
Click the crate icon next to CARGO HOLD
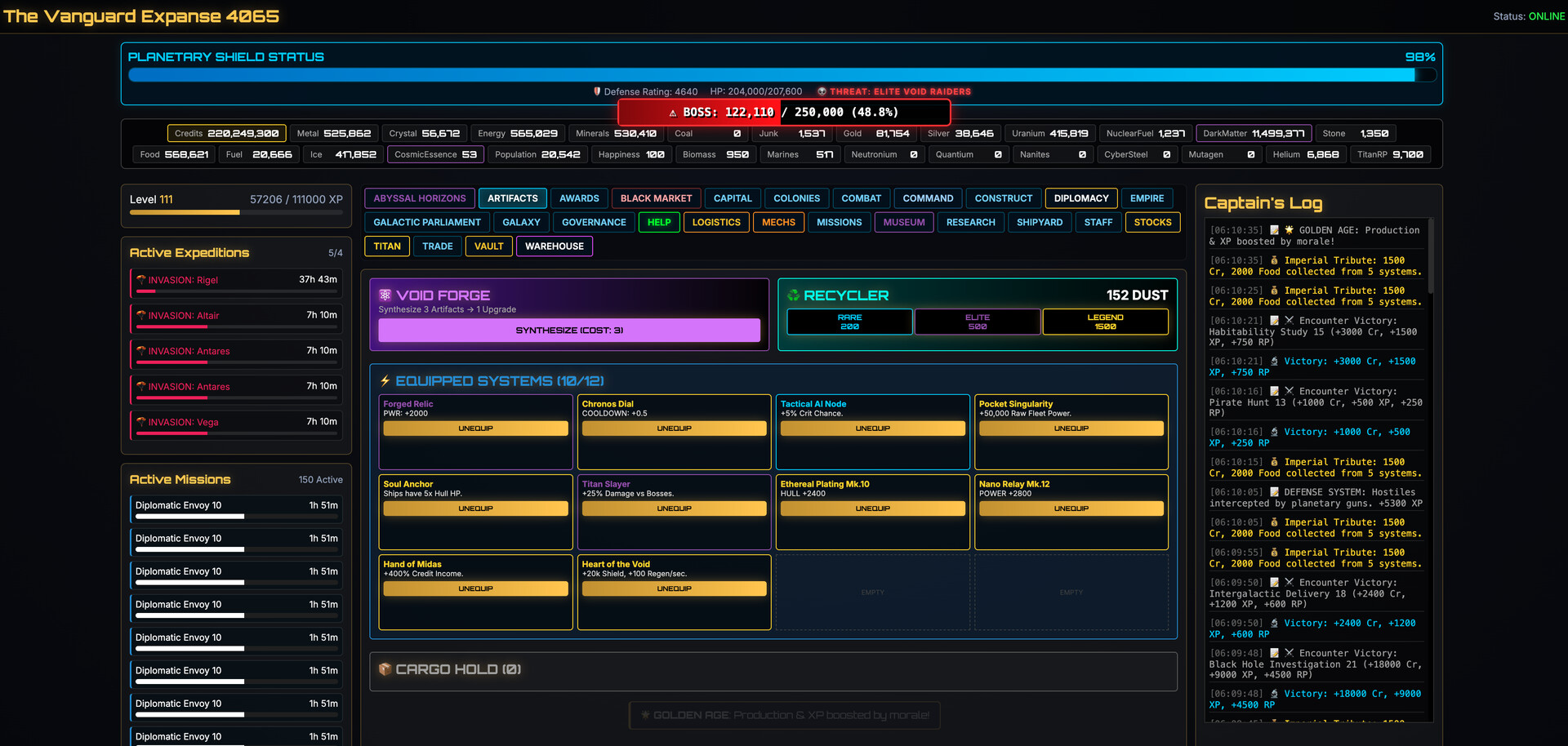click(x=385, y=669)
